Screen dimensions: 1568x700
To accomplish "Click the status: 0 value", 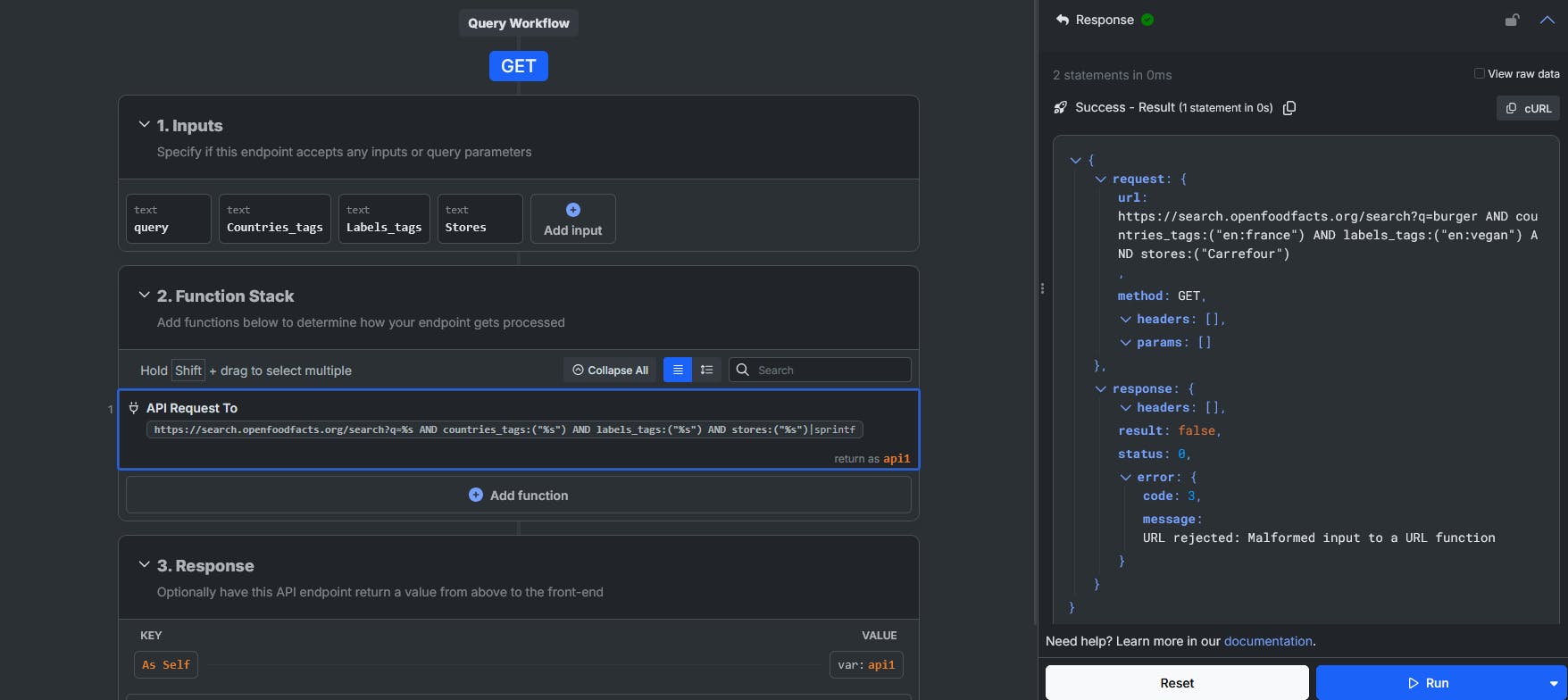I will click(x=1181, y=454).
